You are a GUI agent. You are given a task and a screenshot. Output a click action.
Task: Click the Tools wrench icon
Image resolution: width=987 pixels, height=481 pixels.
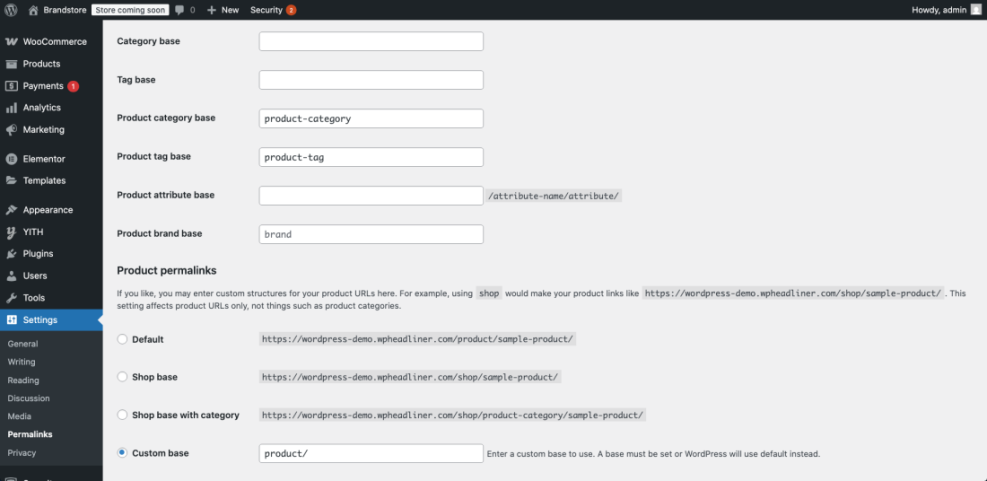(11, 298)
